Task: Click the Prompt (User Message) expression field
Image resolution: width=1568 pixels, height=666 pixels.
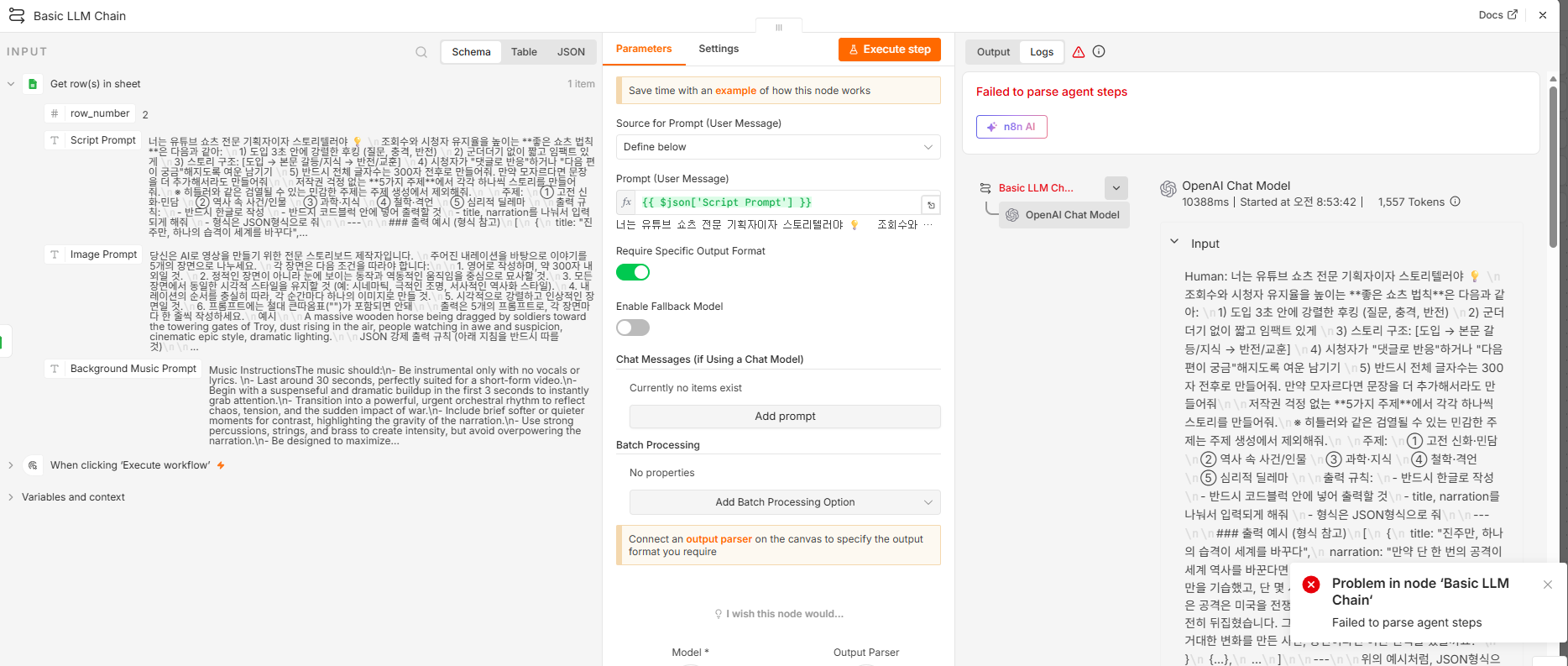Action: point(778,202)
